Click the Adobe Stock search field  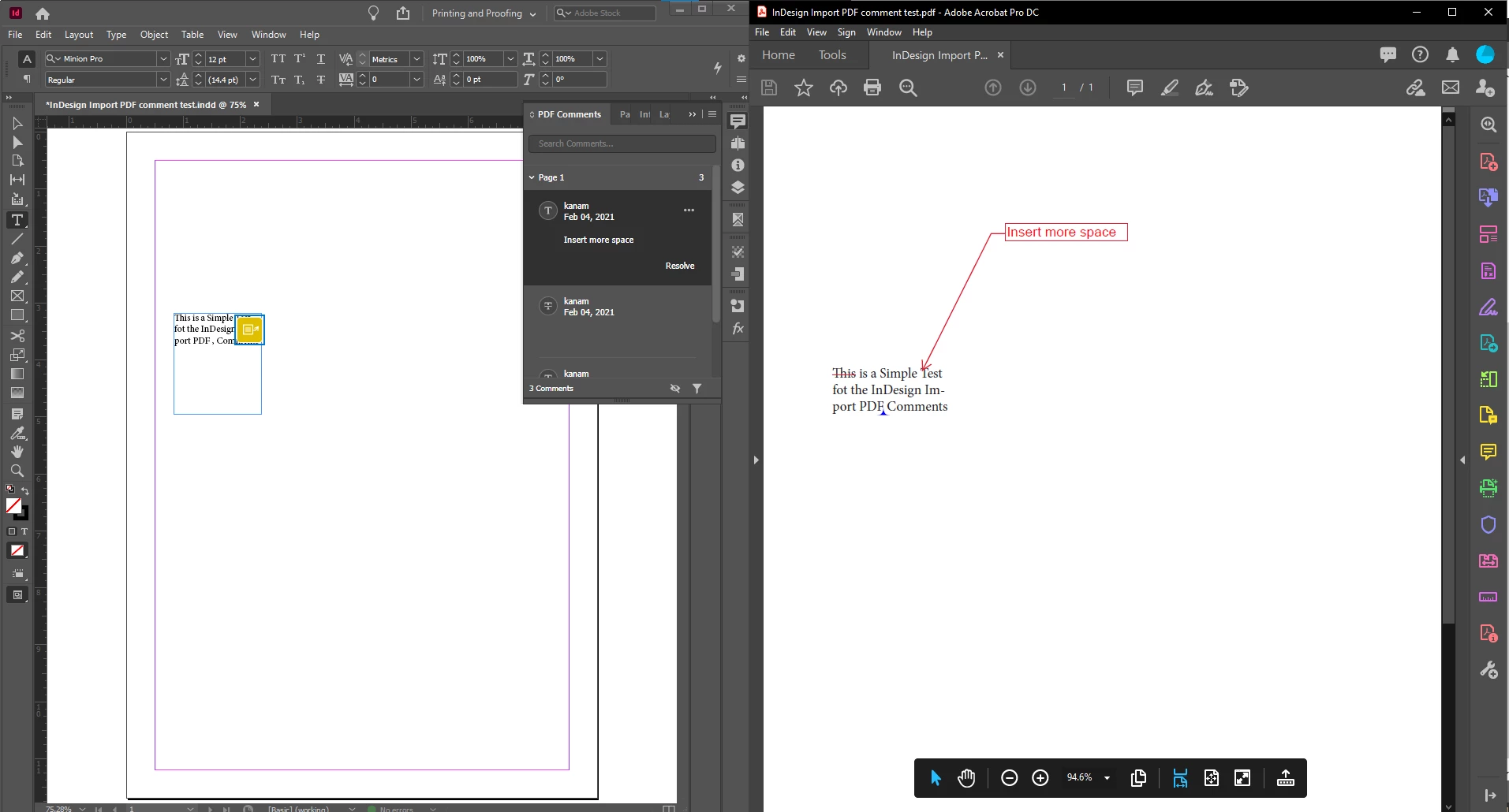tap(605, 13)
